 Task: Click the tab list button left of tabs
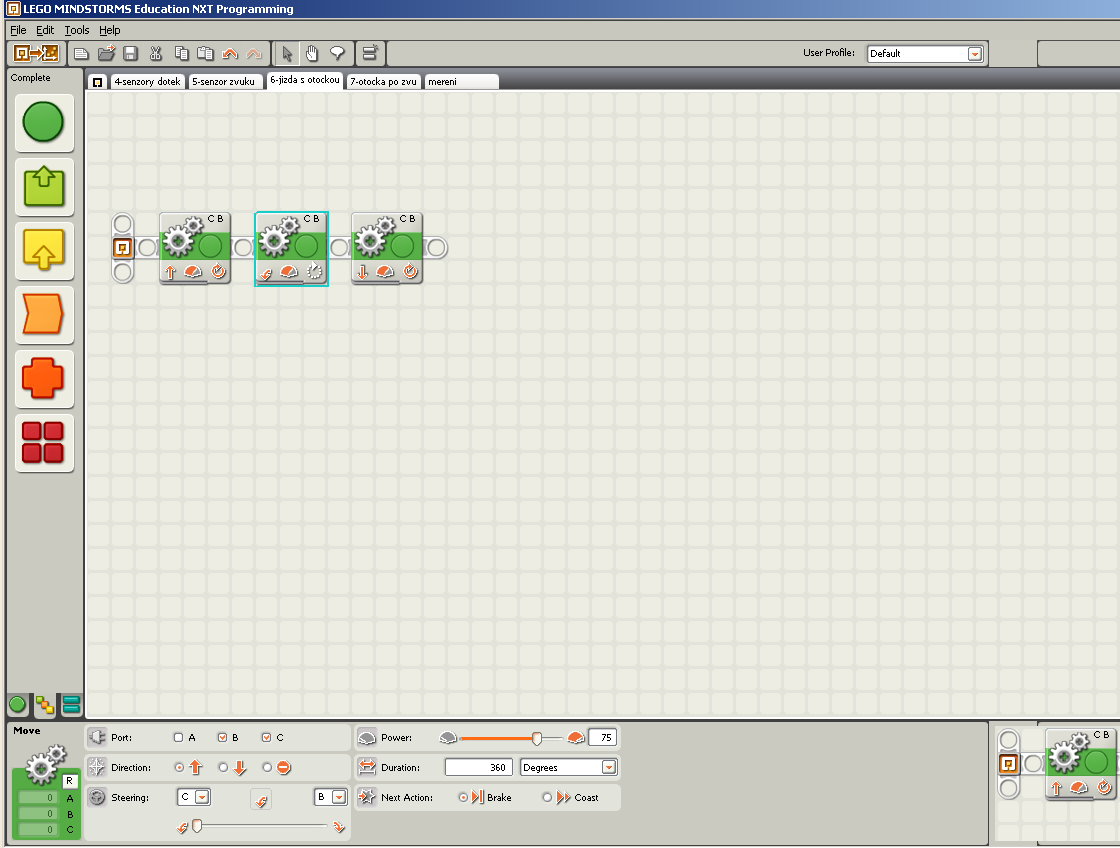(x=98, y=81)
